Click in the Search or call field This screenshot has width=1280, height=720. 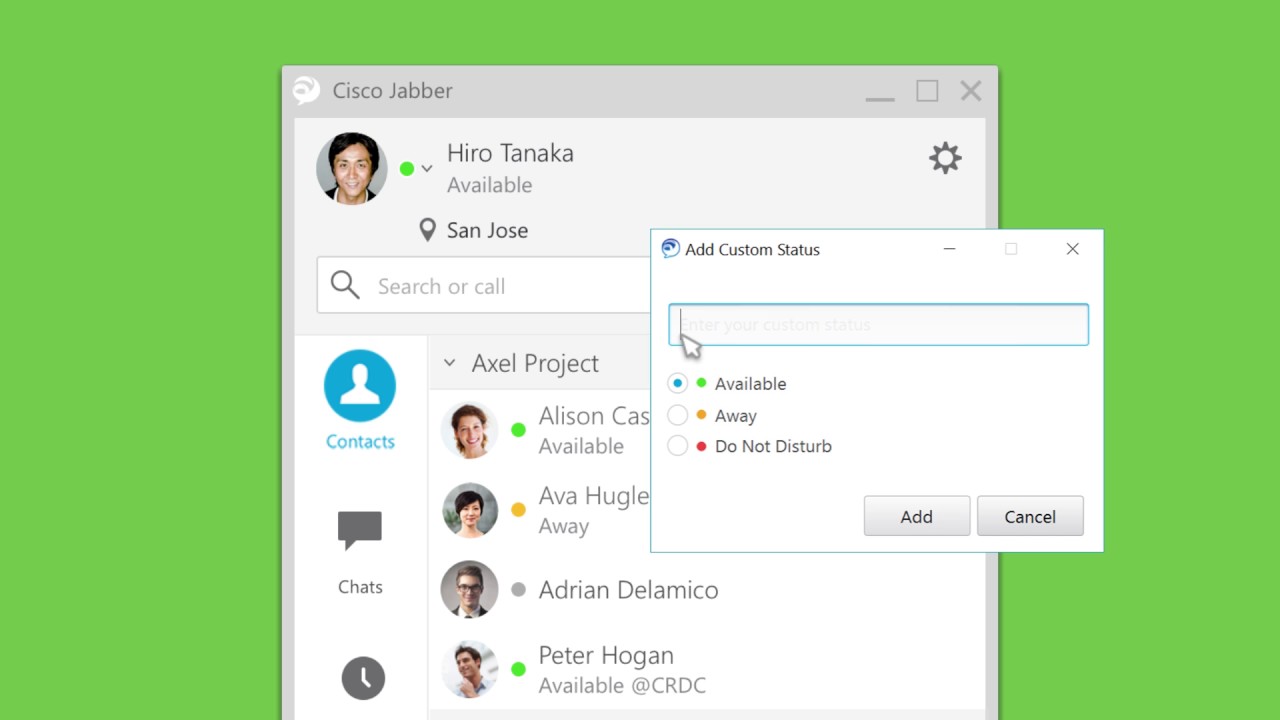coord(484,286)
